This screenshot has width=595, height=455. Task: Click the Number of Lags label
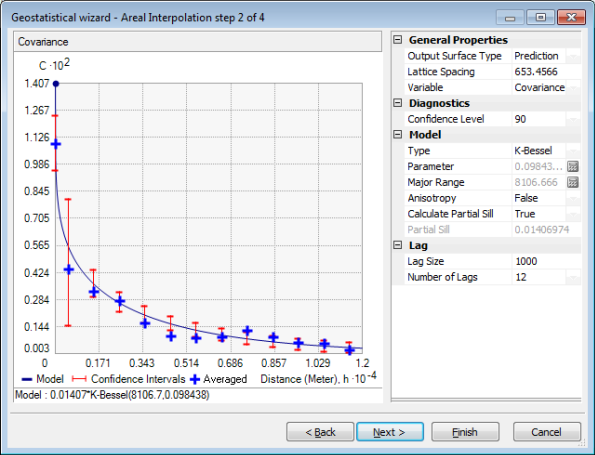[442, 277]
